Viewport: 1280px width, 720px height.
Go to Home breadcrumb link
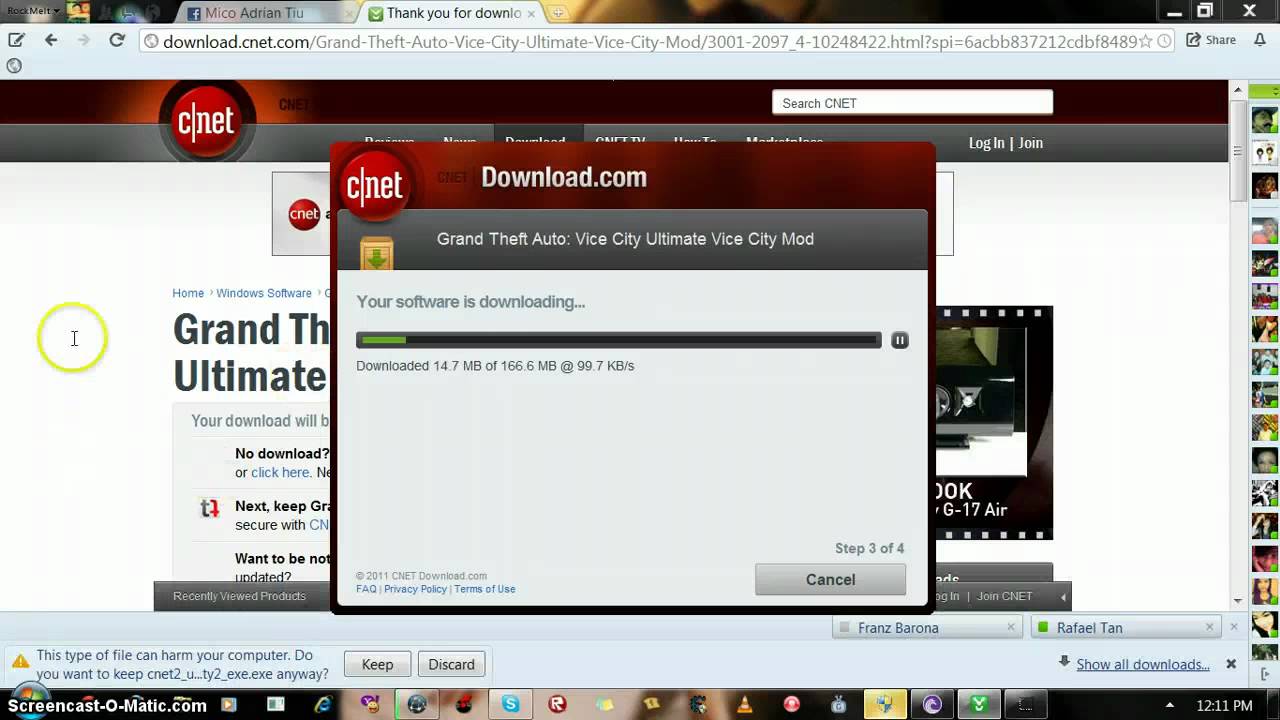click(188, 293)
